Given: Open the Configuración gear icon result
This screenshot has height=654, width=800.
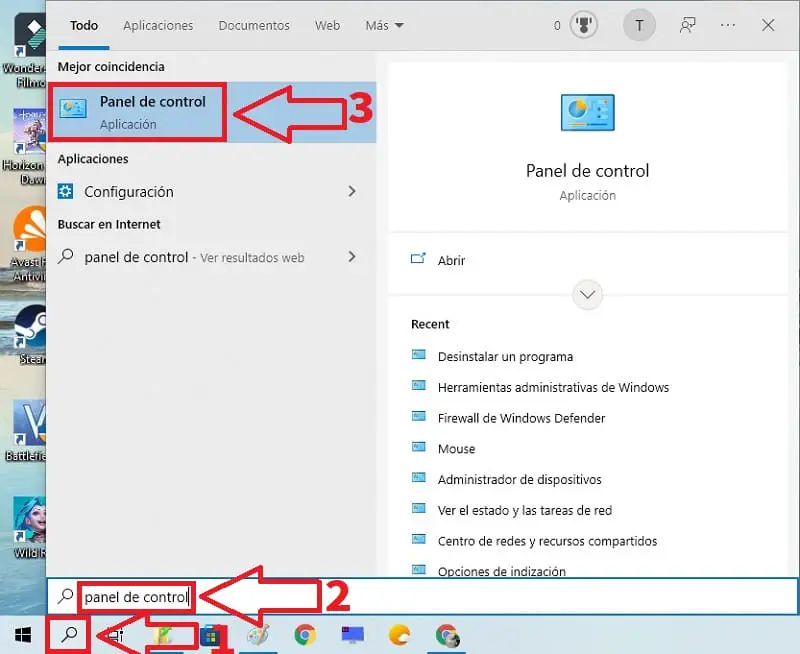Looking at the screenshot, I should [x=65, y=191].
